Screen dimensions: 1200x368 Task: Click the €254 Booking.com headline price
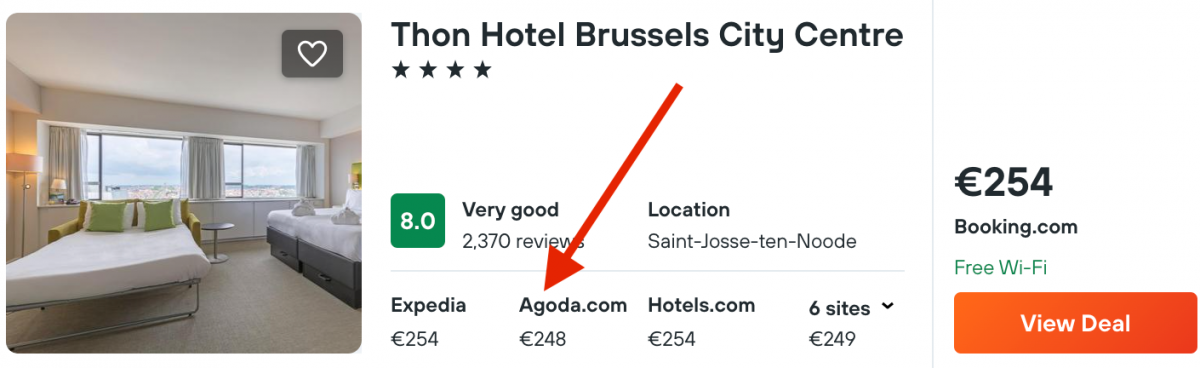click(x=1004, y=182)
